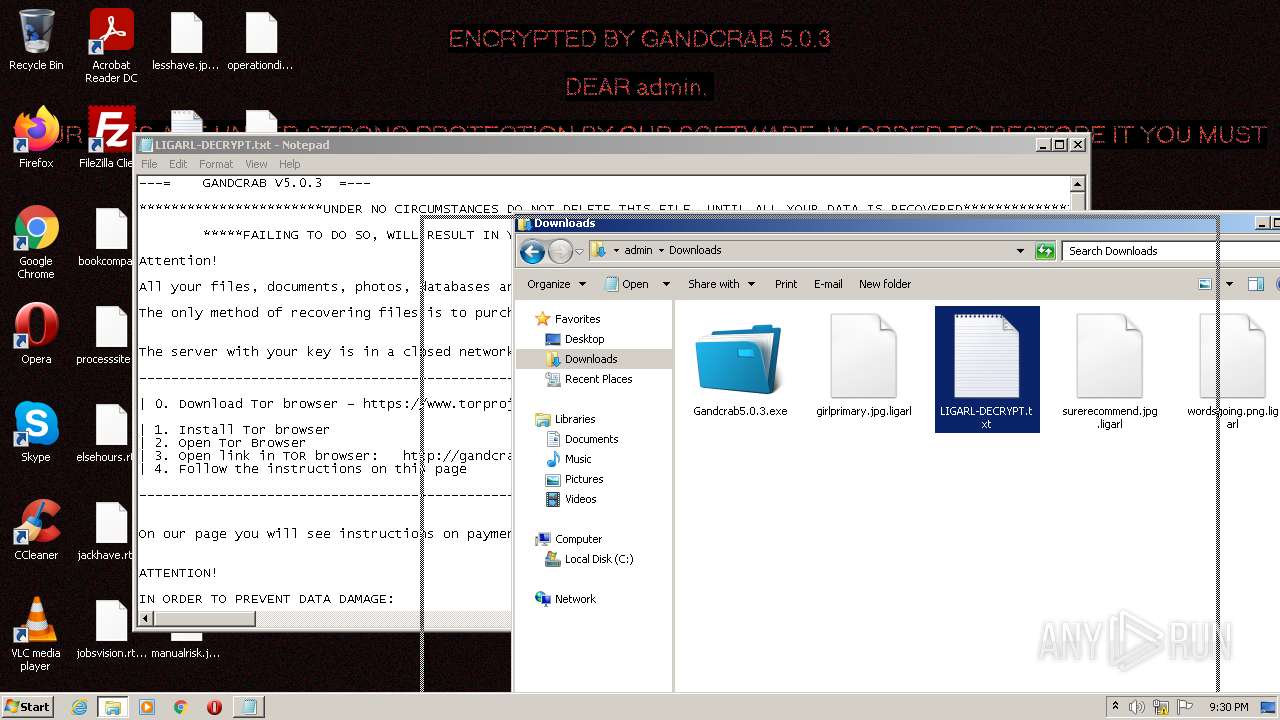Click Notepad horizontal scrollbar thumb
Viewport: 1280px width, 720px height.
point(204,619)
